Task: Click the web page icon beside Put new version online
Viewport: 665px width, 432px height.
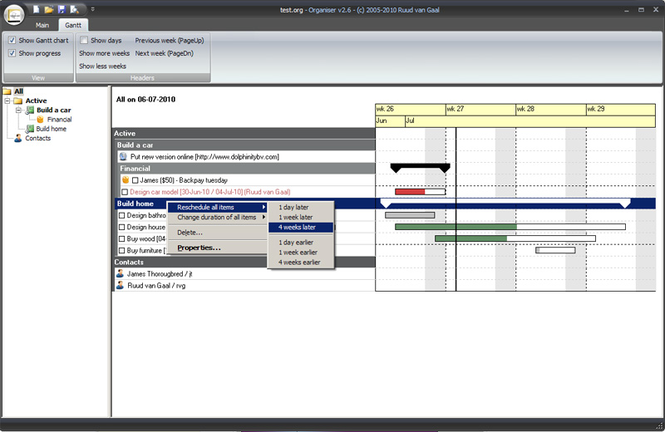Action: click(122, 157)
